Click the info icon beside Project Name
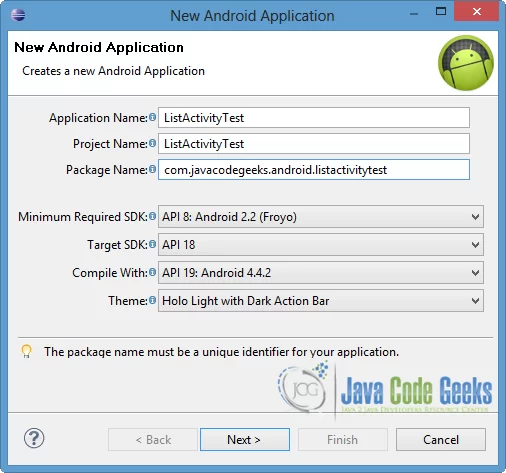 pyautogui.click(x=152, y=143)
